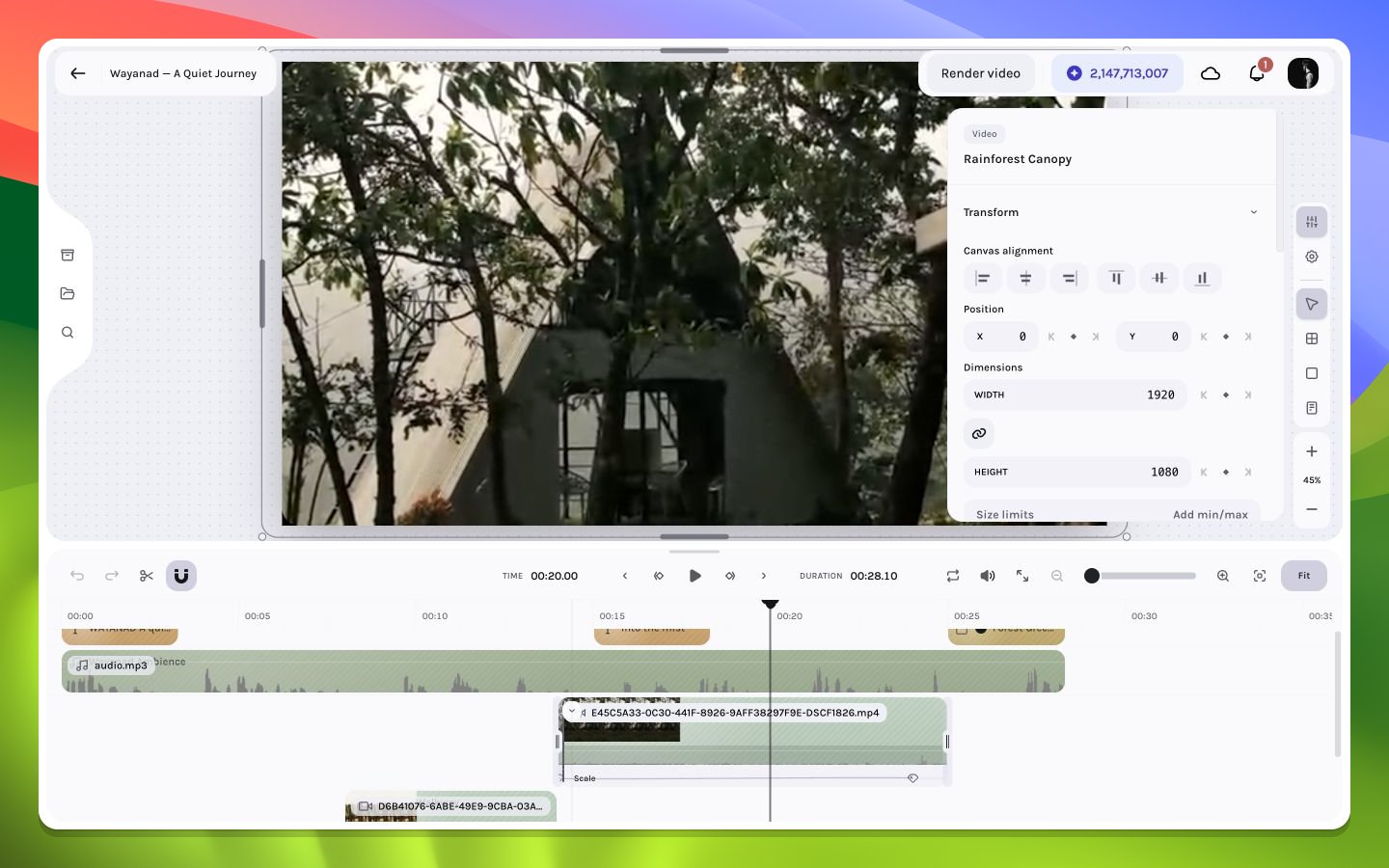Click the Render video button

(x=981, y=73)
